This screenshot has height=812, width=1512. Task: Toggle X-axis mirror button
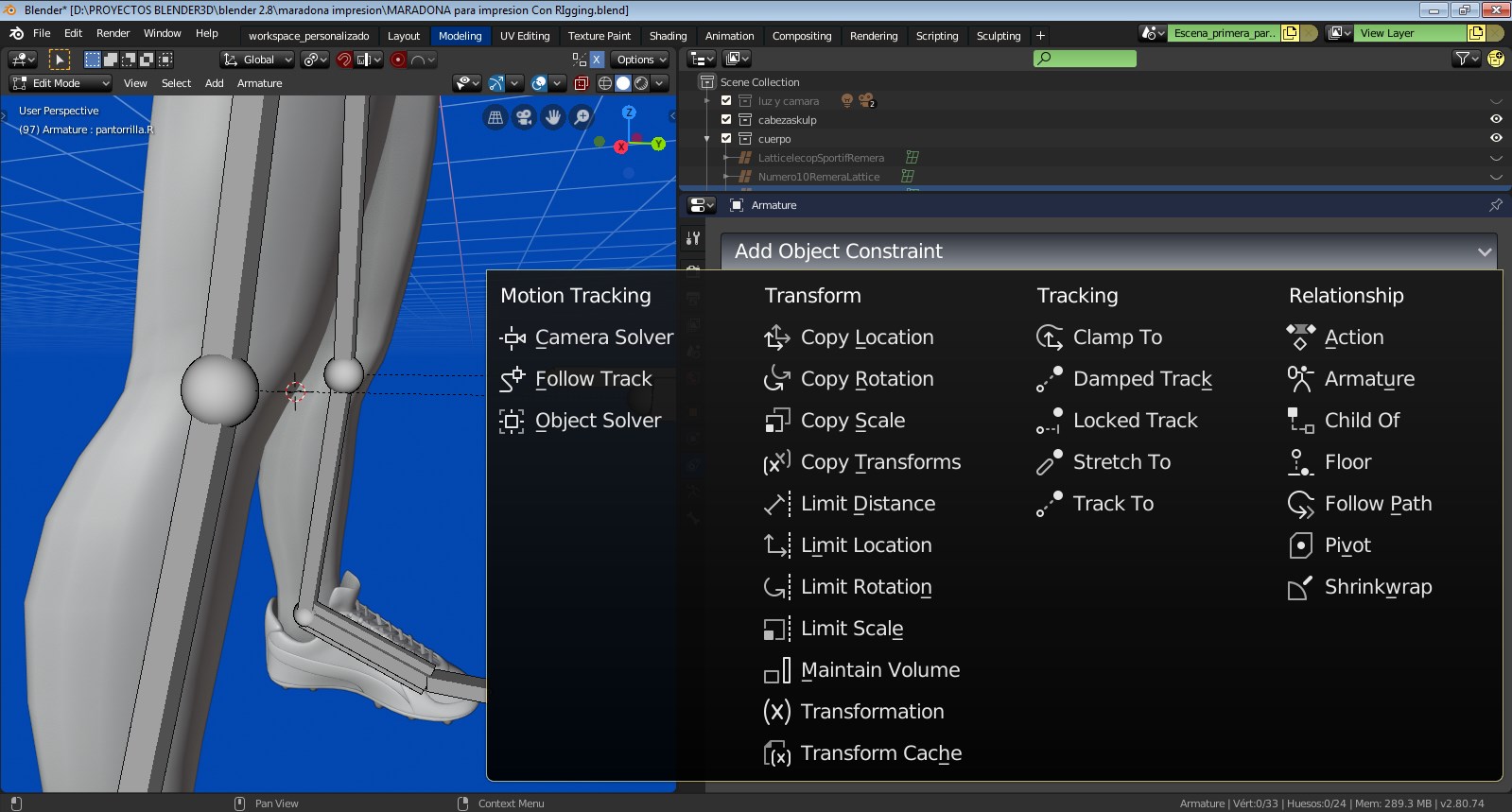(x=597, y=60)
